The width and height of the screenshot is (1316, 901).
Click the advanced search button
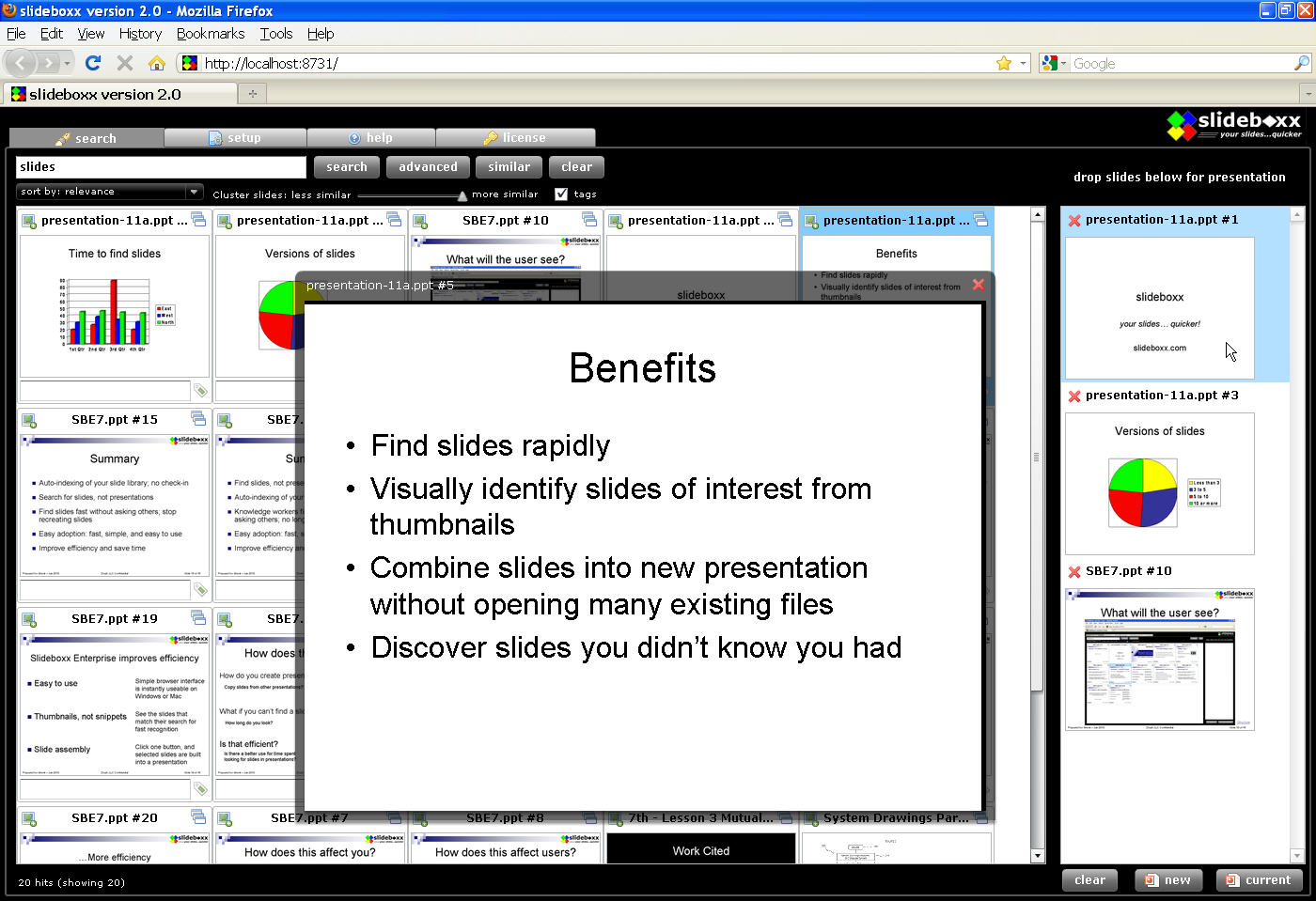(428, 167)
